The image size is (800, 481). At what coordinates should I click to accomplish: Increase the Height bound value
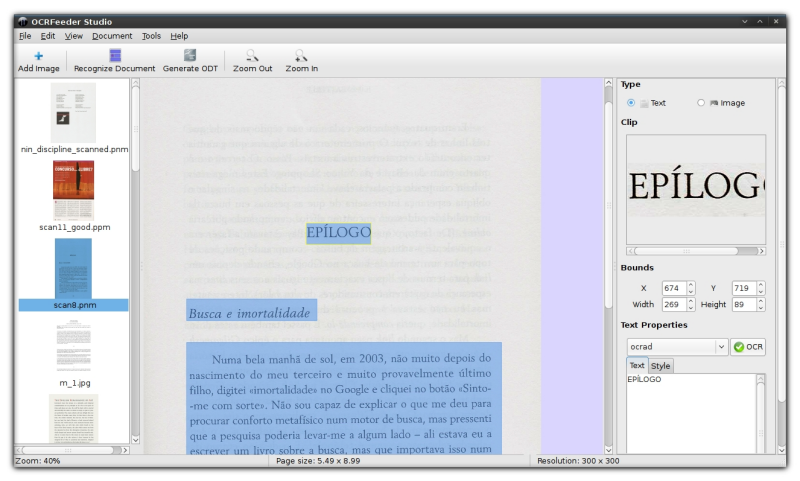[761, 301]
